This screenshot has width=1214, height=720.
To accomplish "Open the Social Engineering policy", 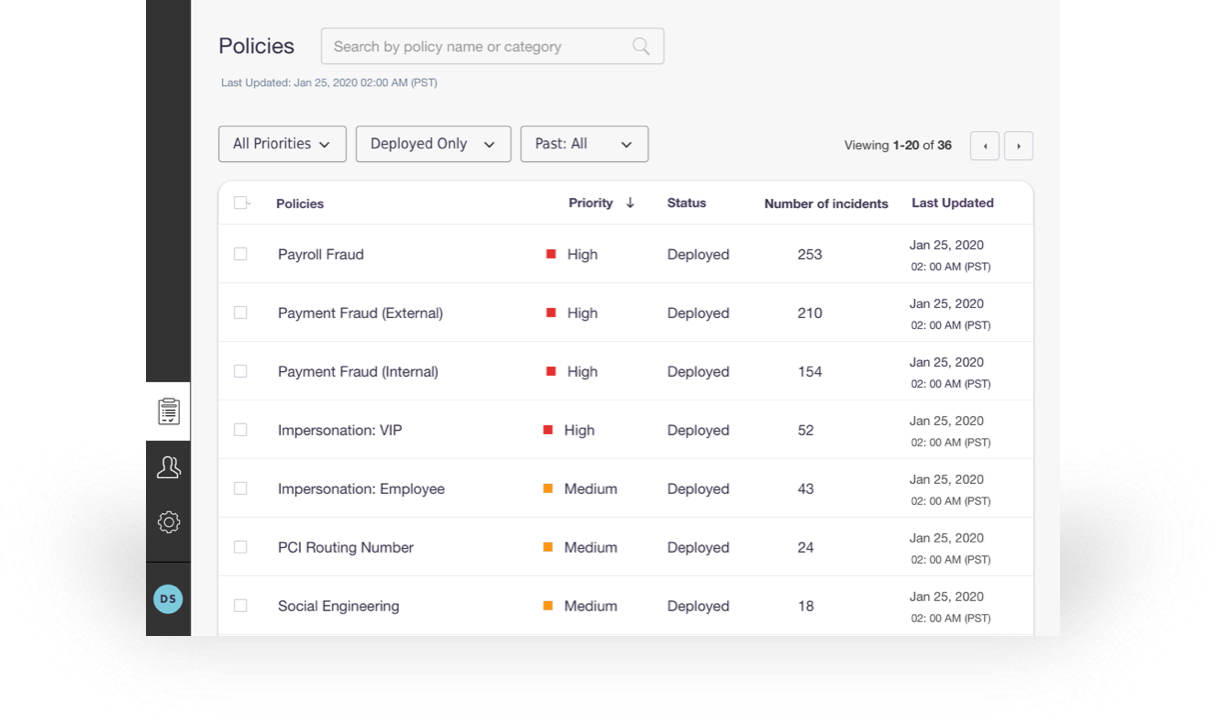I will (338, 606).
